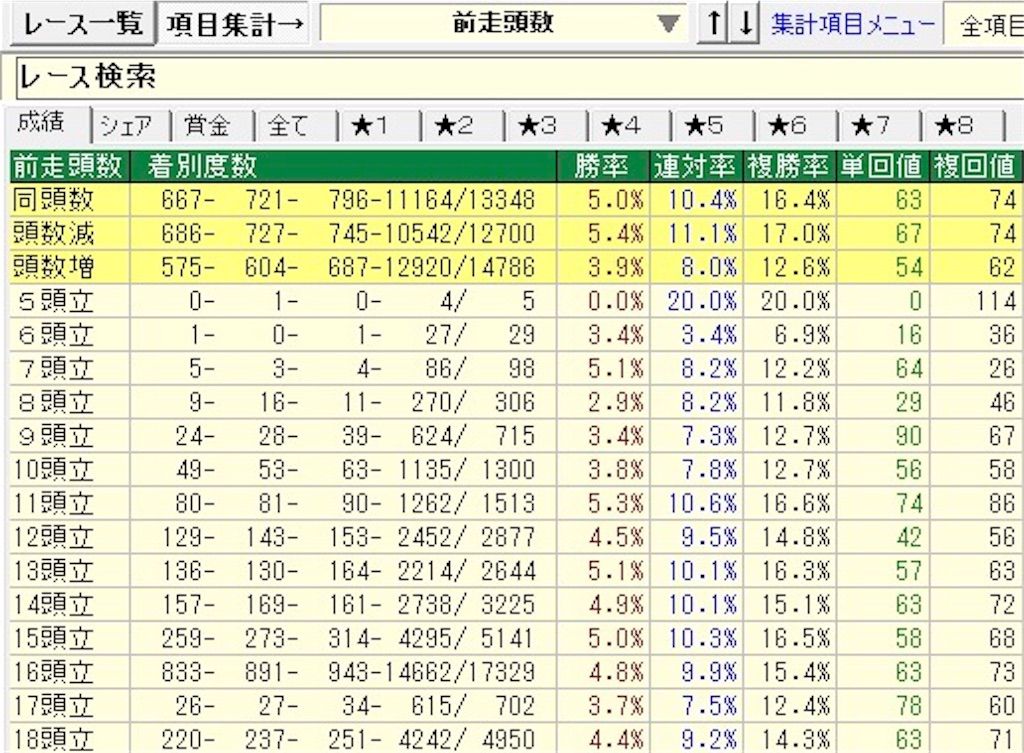Click the up arrow sort button

[713, 24]
